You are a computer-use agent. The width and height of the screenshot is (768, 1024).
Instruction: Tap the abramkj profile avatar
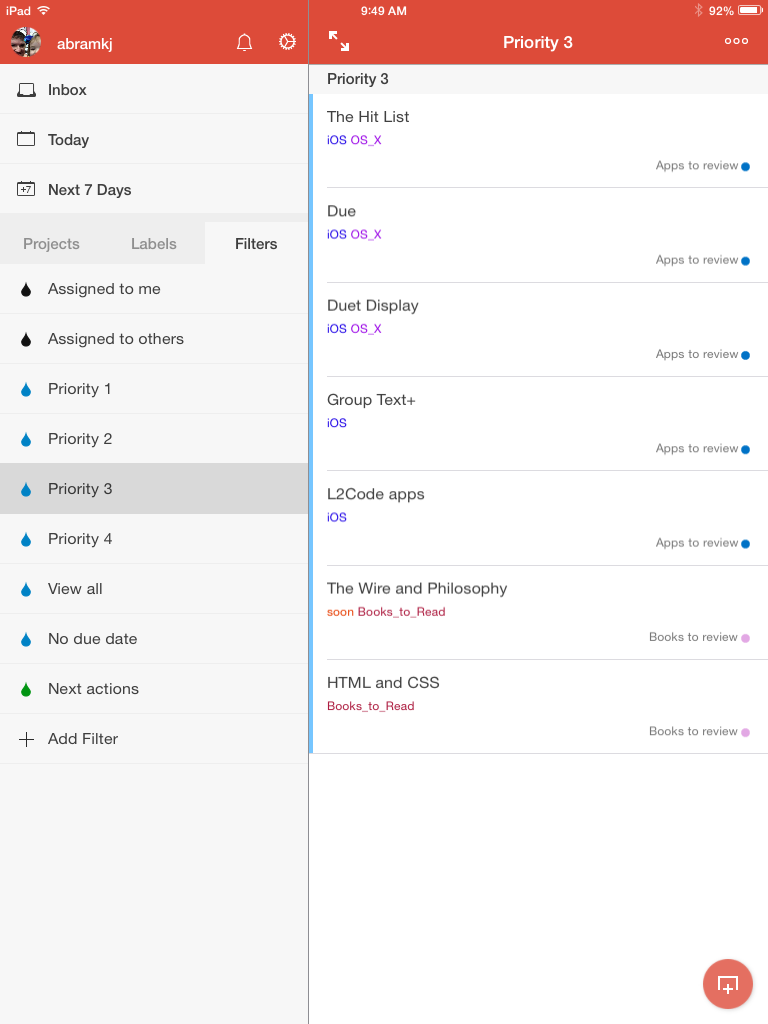(x=26, y=42)
